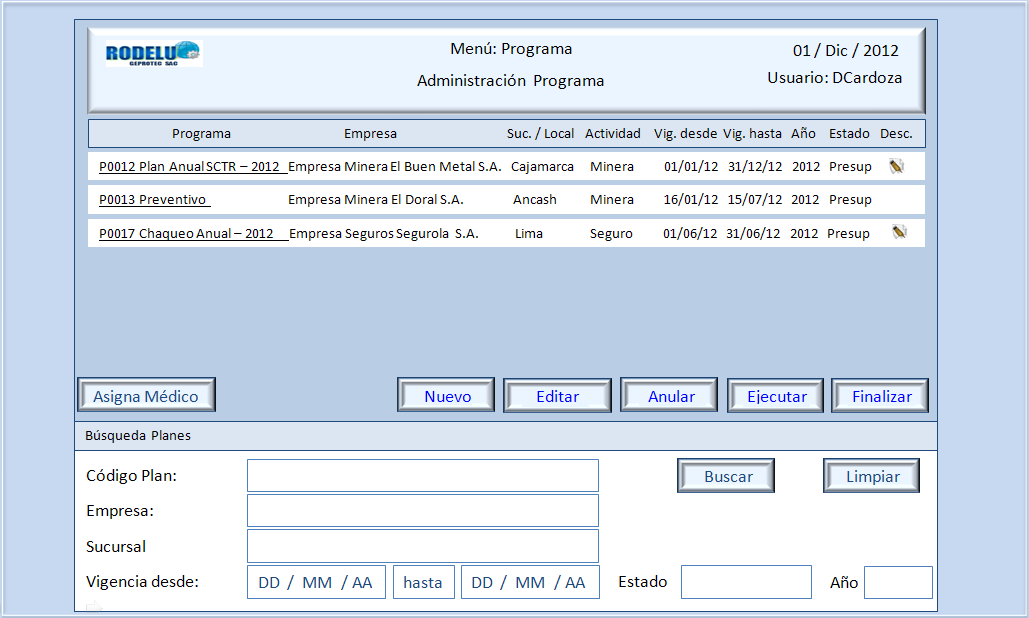Select Presup status in the P0012 row

[x=850, y=167]
